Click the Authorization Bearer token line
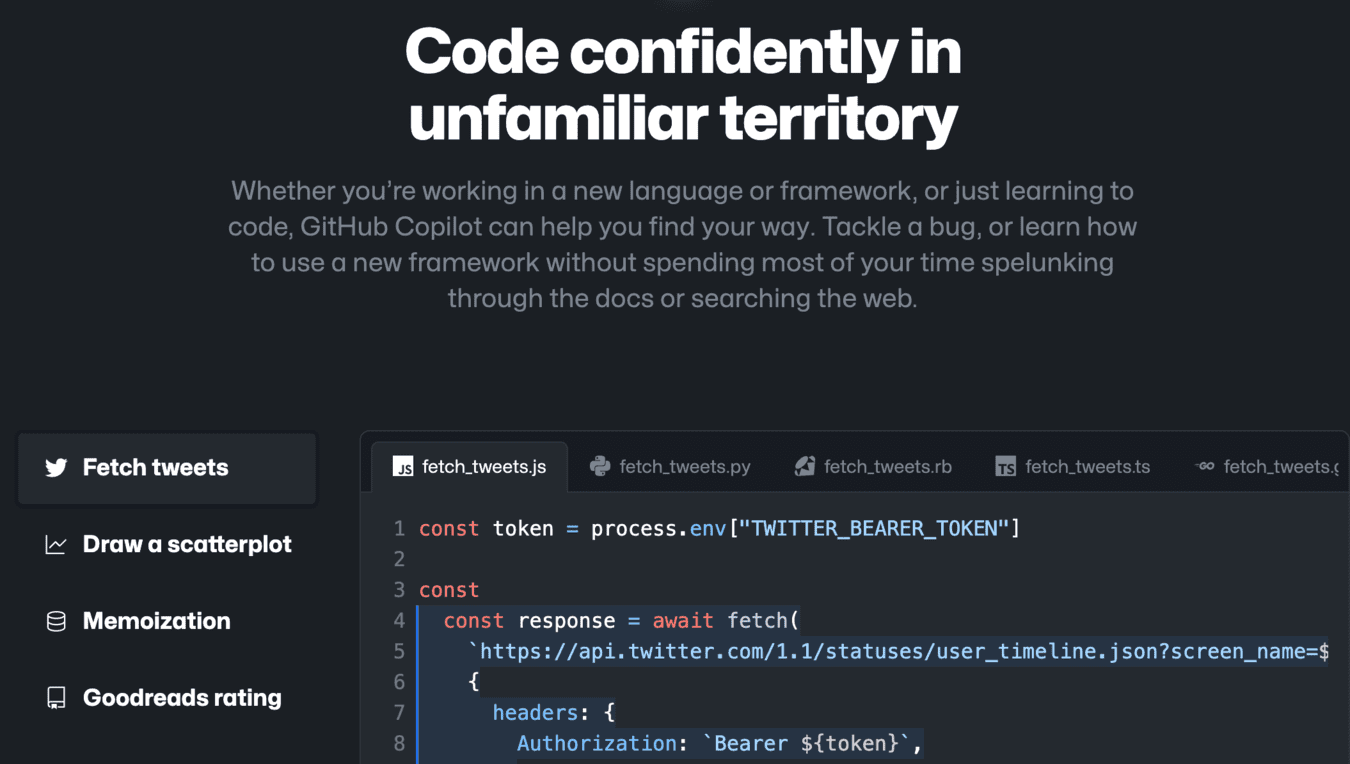The height and width of the screenshot is (764, 1350). [x=719, y=744]
